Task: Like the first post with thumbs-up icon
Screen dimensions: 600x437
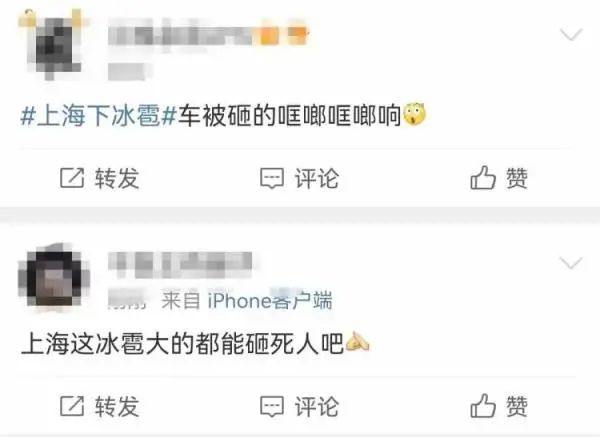Action: click(483, 178)
